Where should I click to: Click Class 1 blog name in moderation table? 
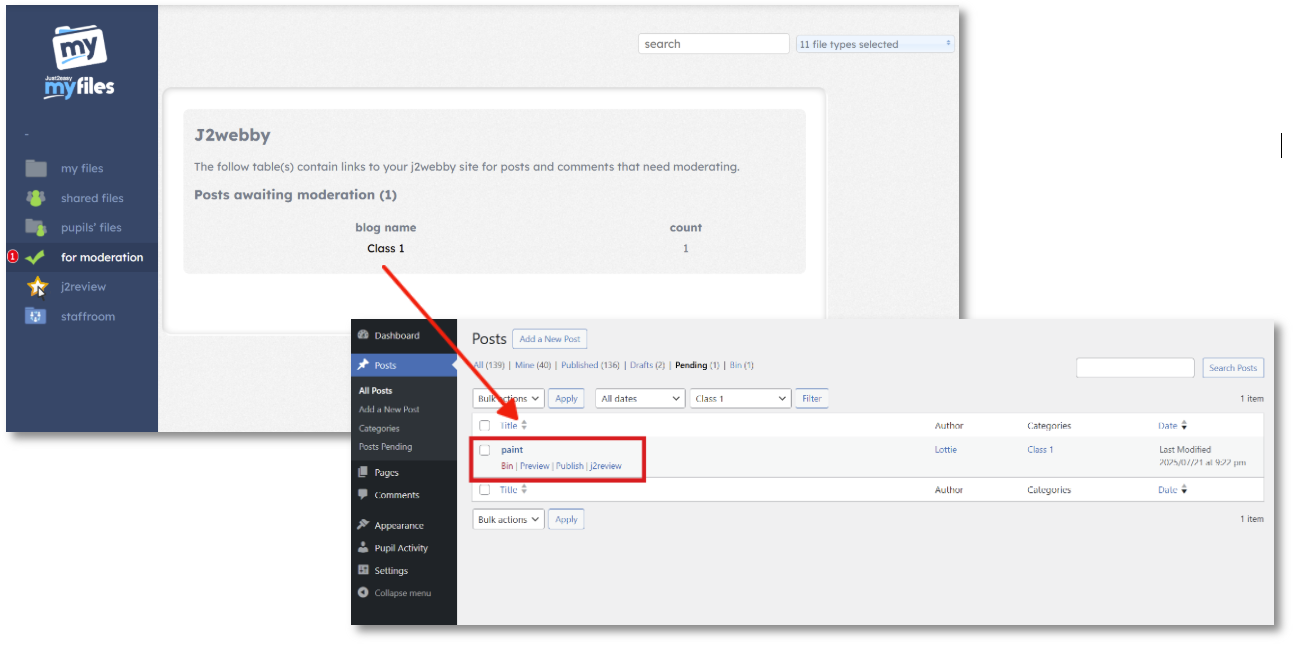point(386,249)
